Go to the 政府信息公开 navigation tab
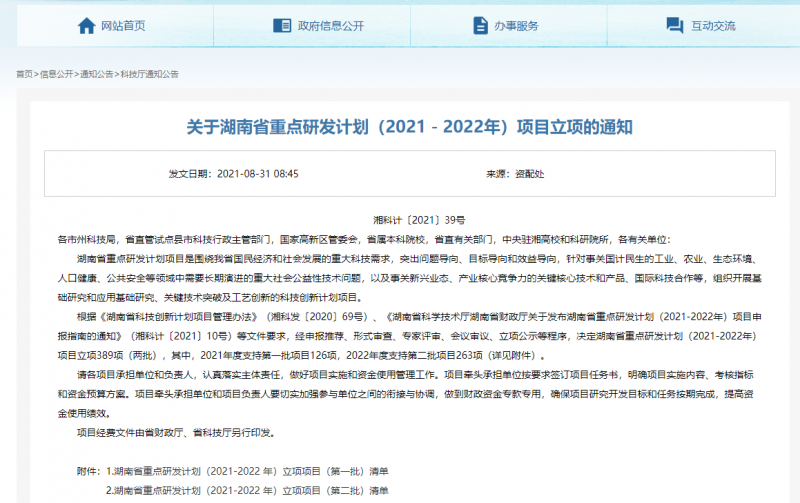Viewport: 800px width, 503px height. point(329,26)
